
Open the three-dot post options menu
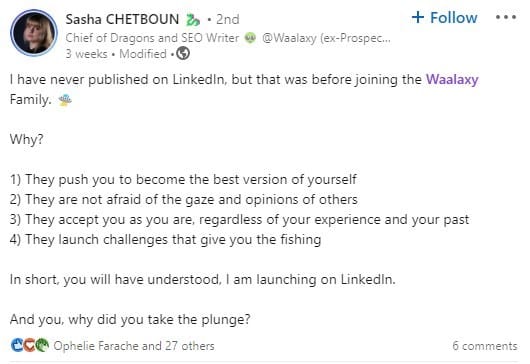pyautogui.click(x=506, y=17)
